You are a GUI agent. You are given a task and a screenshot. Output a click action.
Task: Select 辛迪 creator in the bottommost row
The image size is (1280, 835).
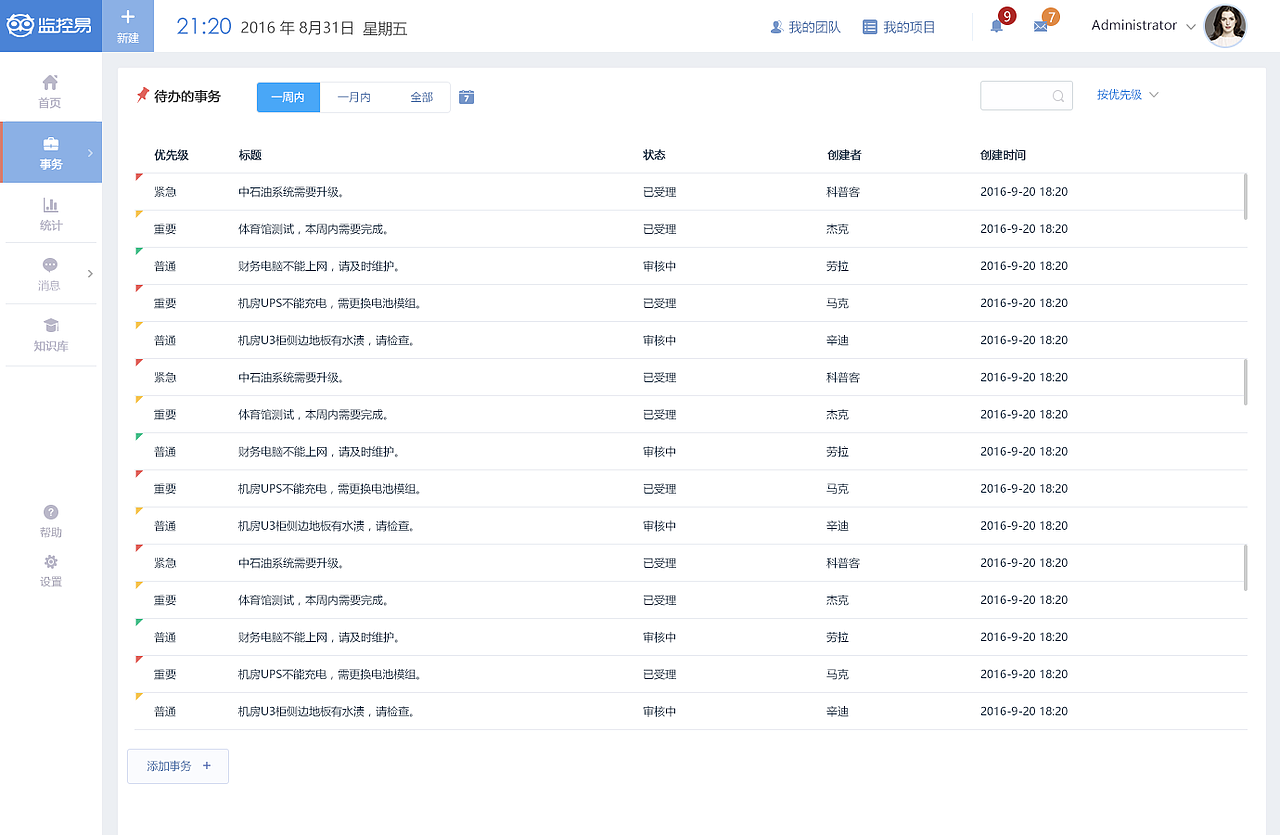pyautogui.click(x=837, y=711)
